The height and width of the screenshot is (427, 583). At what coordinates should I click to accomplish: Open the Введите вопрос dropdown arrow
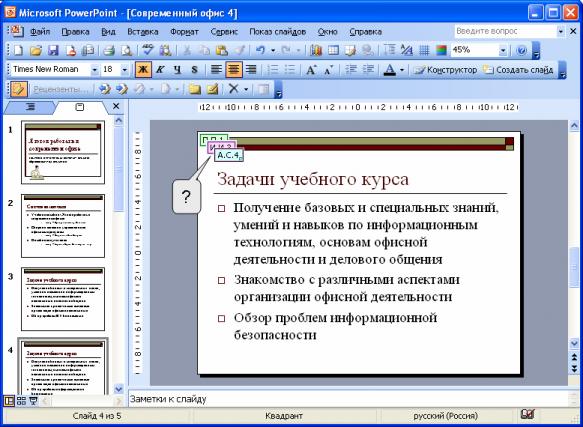pyautogui.click(x=561, y=32)
